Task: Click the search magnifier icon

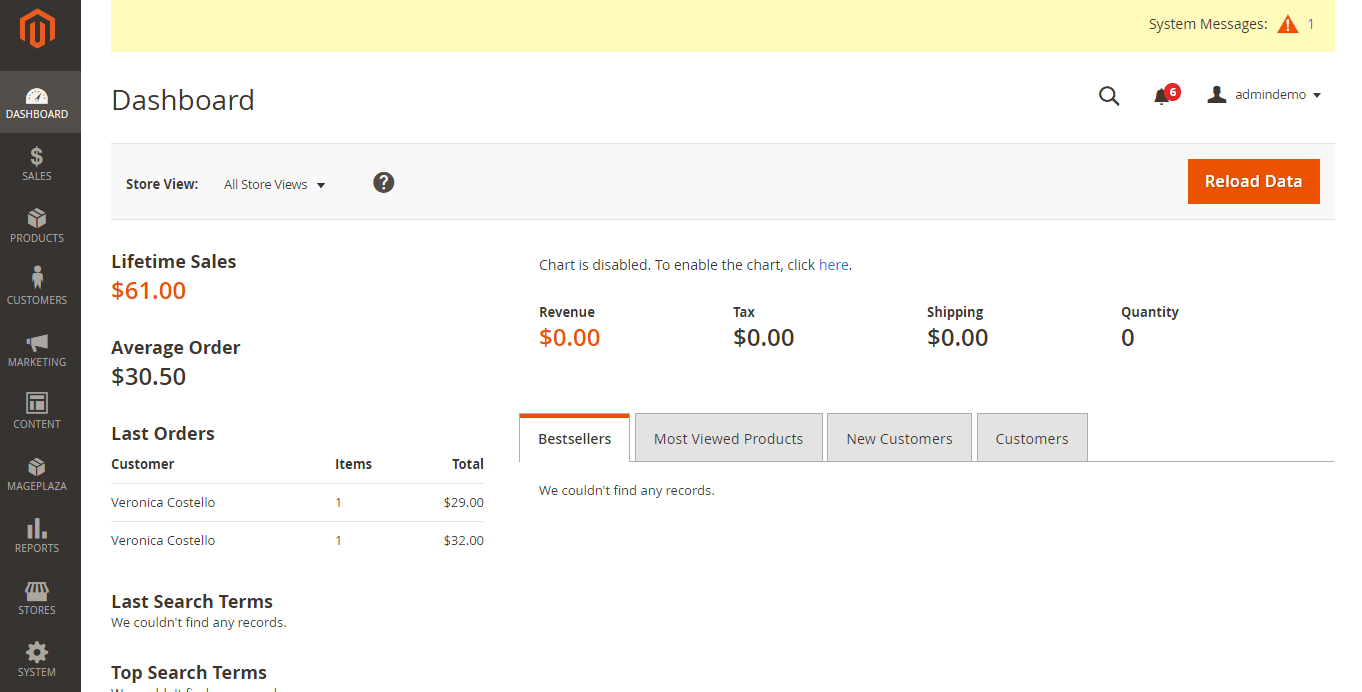Action: 1109,96
